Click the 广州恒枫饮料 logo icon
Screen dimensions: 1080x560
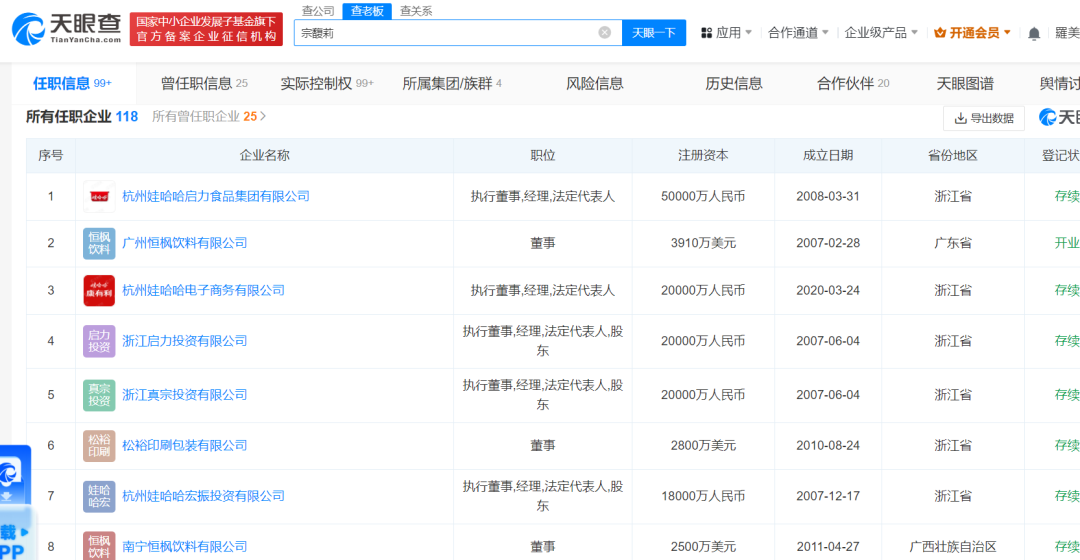pyautogui.click(x=99, y=243)
